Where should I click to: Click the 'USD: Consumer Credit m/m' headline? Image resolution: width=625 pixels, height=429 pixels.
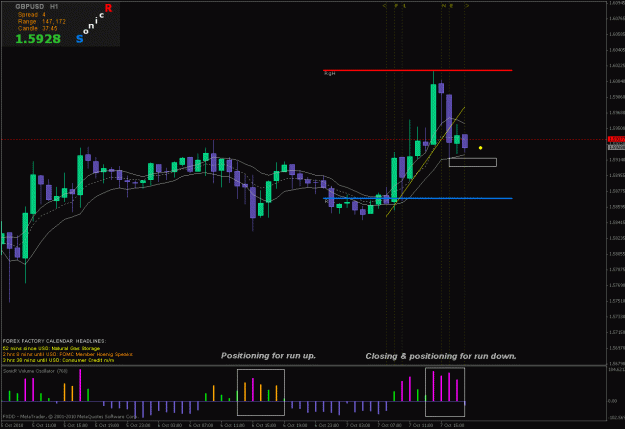82,360
